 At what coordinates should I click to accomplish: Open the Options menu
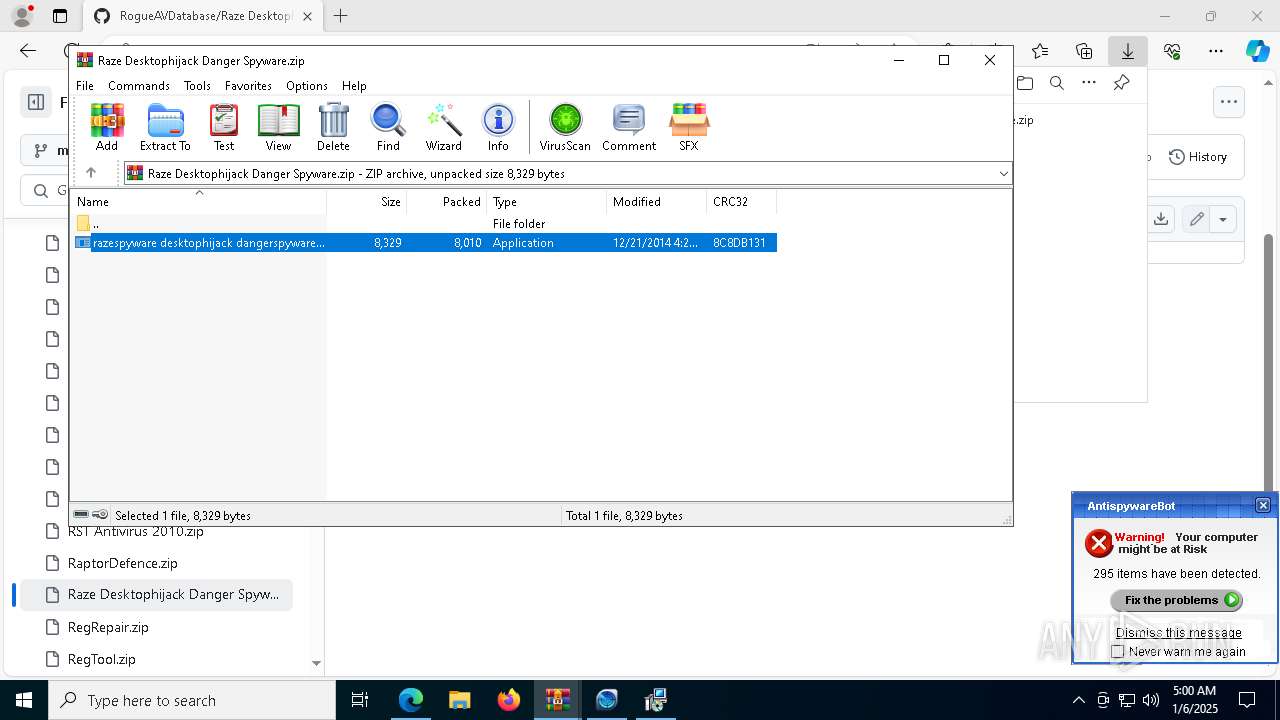click(x=306, y=86)
